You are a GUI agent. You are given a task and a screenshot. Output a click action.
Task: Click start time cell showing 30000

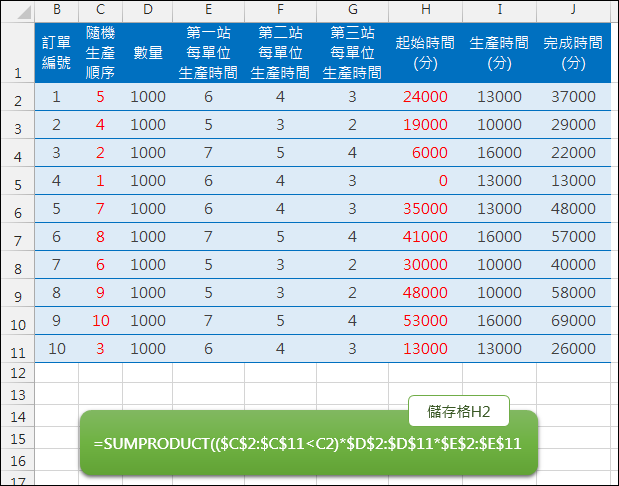coord(426,265)
